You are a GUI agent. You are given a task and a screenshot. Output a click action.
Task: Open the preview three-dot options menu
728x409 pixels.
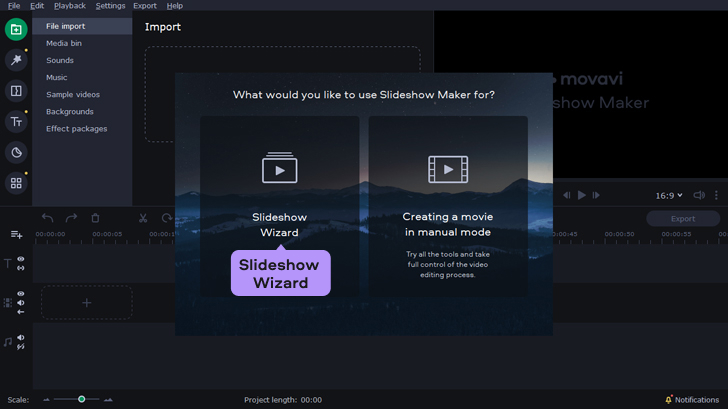(716, 196)
